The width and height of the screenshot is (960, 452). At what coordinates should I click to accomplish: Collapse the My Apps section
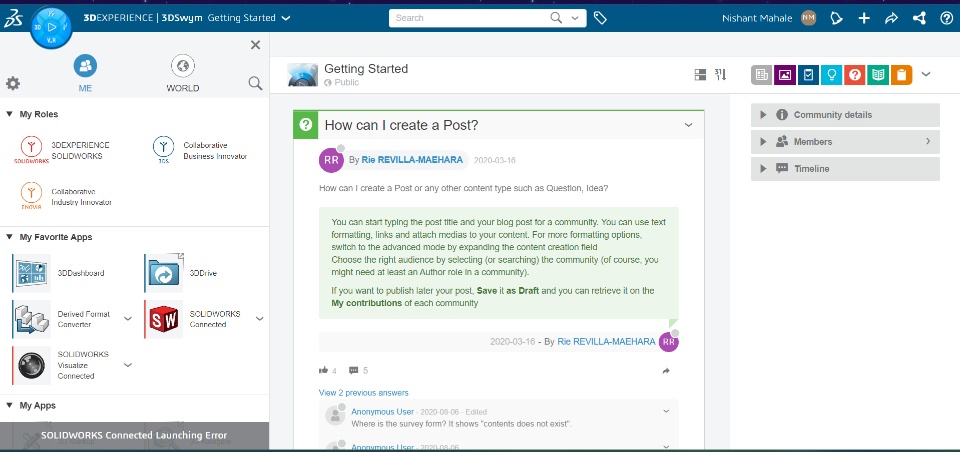coord(9,405)
